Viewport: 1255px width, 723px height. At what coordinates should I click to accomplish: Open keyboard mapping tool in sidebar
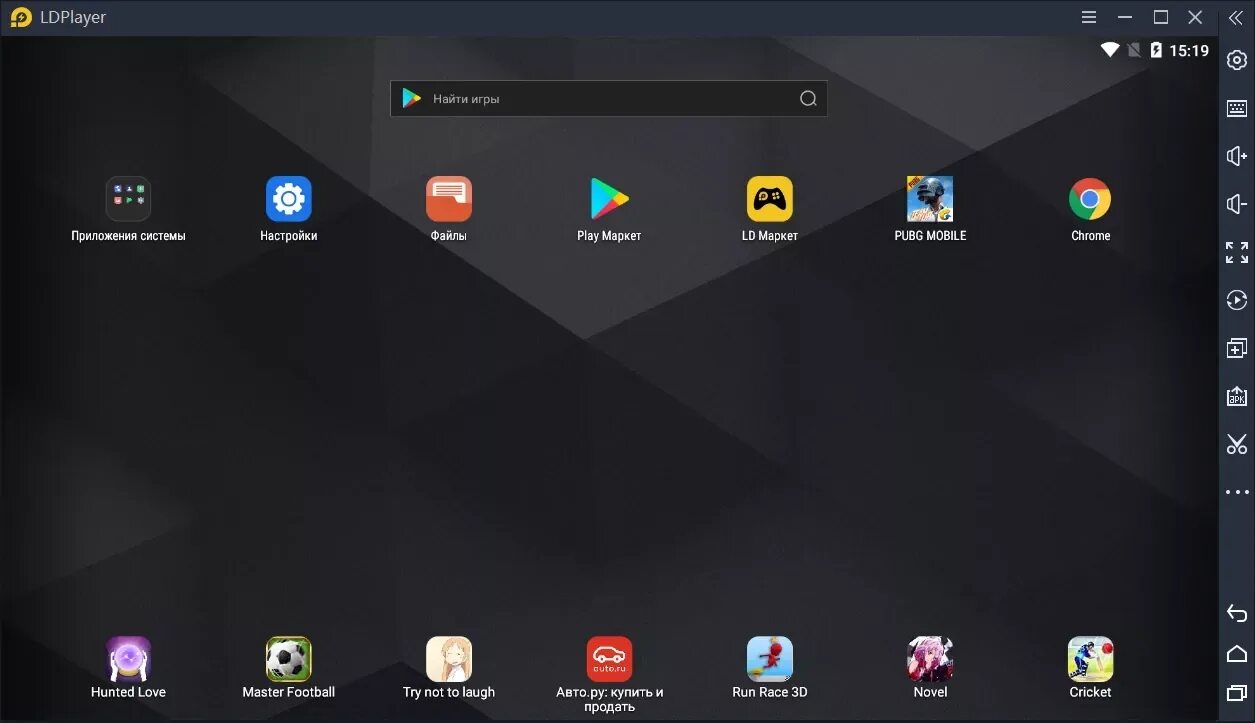tap(1237, 108)
